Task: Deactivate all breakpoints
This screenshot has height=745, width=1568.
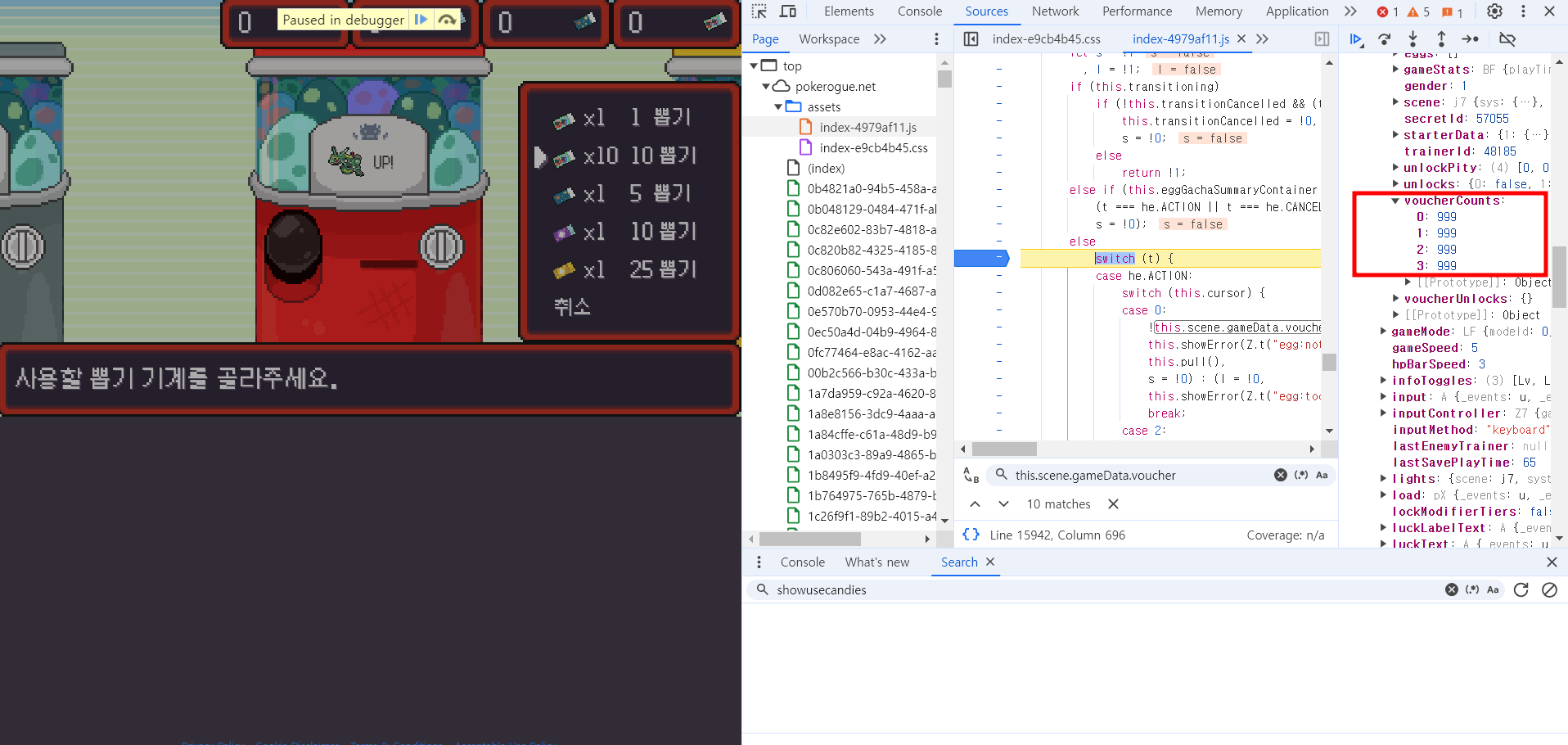Action: [x=1507, y=39]
